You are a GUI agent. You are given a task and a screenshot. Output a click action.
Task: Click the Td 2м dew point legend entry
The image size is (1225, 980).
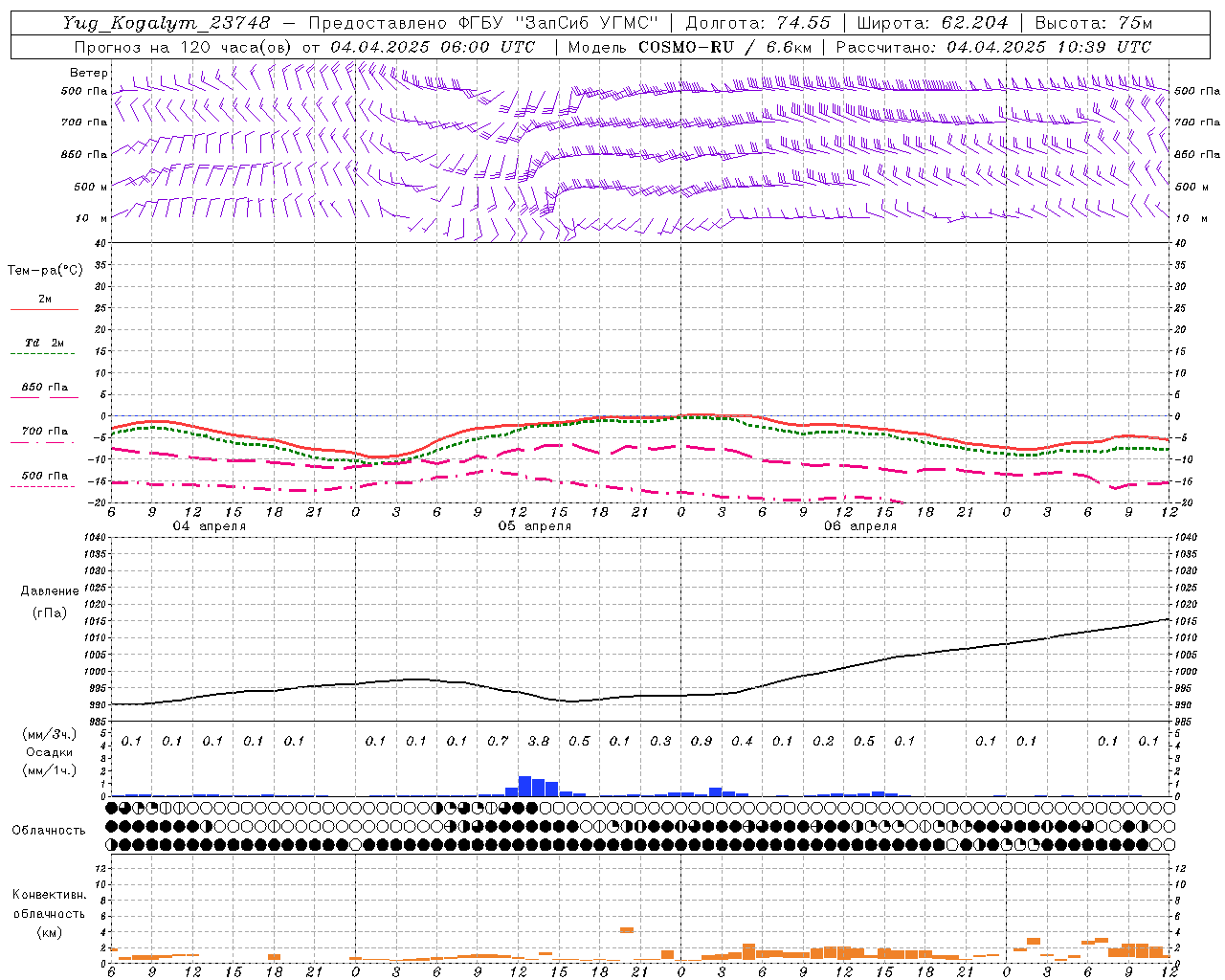click(44, 343)
